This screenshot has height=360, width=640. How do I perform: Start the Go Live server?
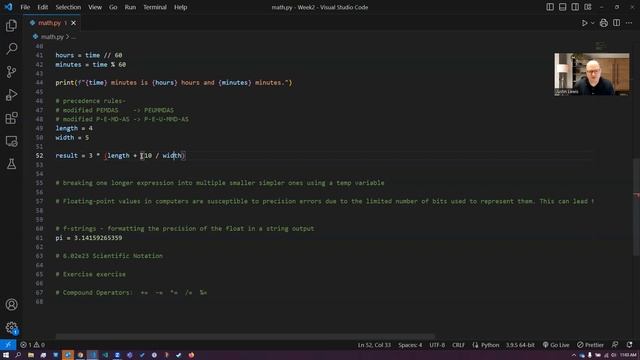(556, 345)
